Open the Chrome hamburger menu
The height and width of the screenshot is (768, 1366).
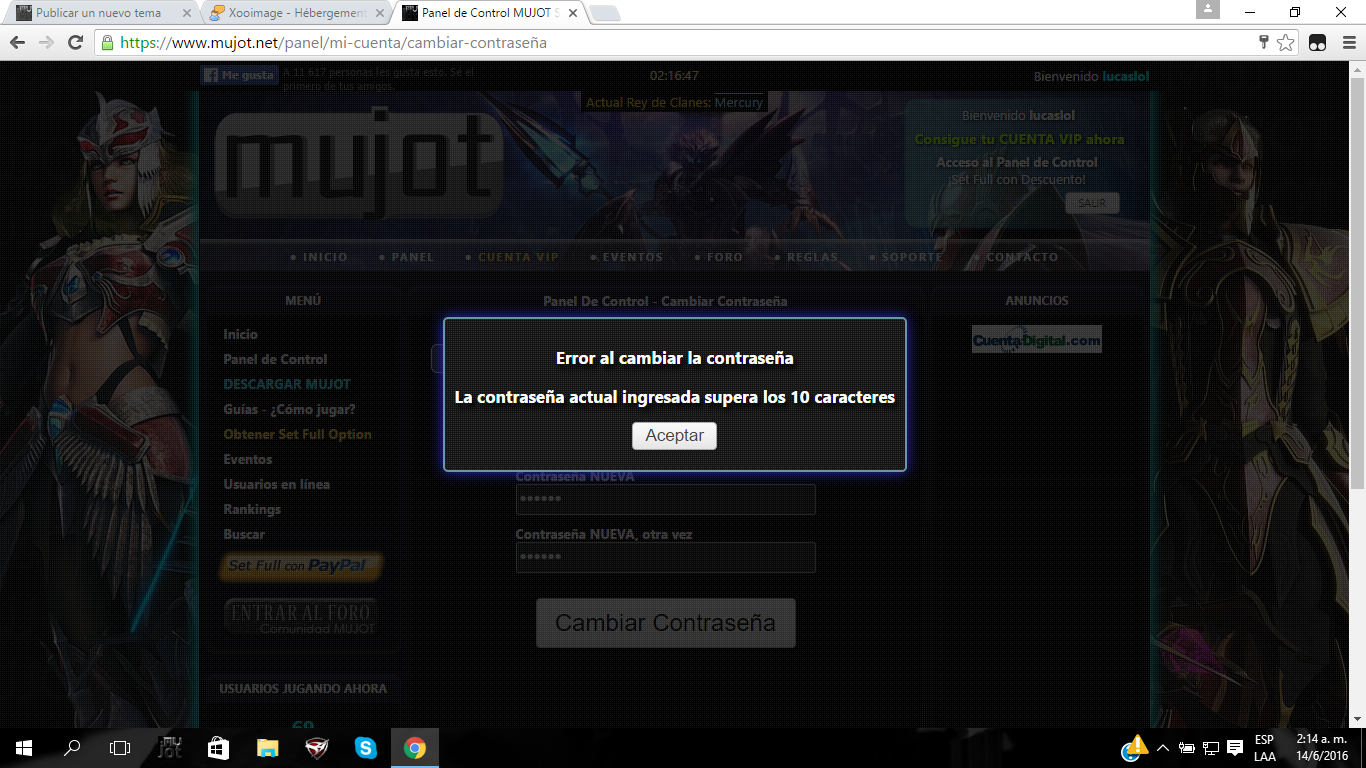click(x=1346, y=43)
